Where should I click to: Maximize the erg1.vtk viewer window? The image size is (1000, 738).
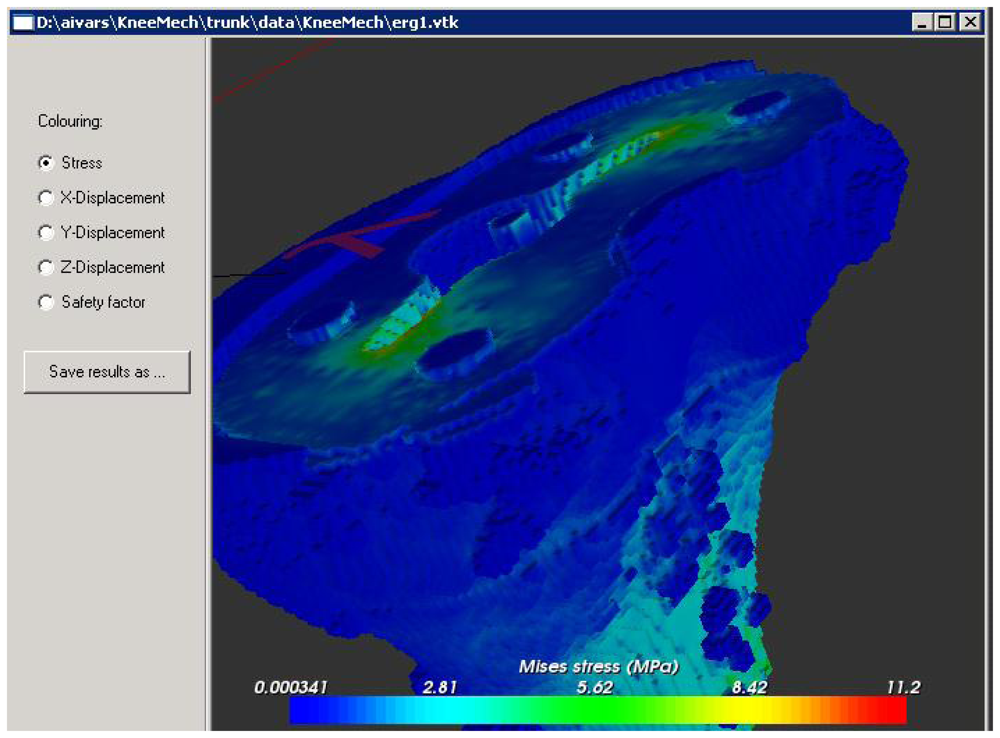pyautogui.click(x=946, y=22)
